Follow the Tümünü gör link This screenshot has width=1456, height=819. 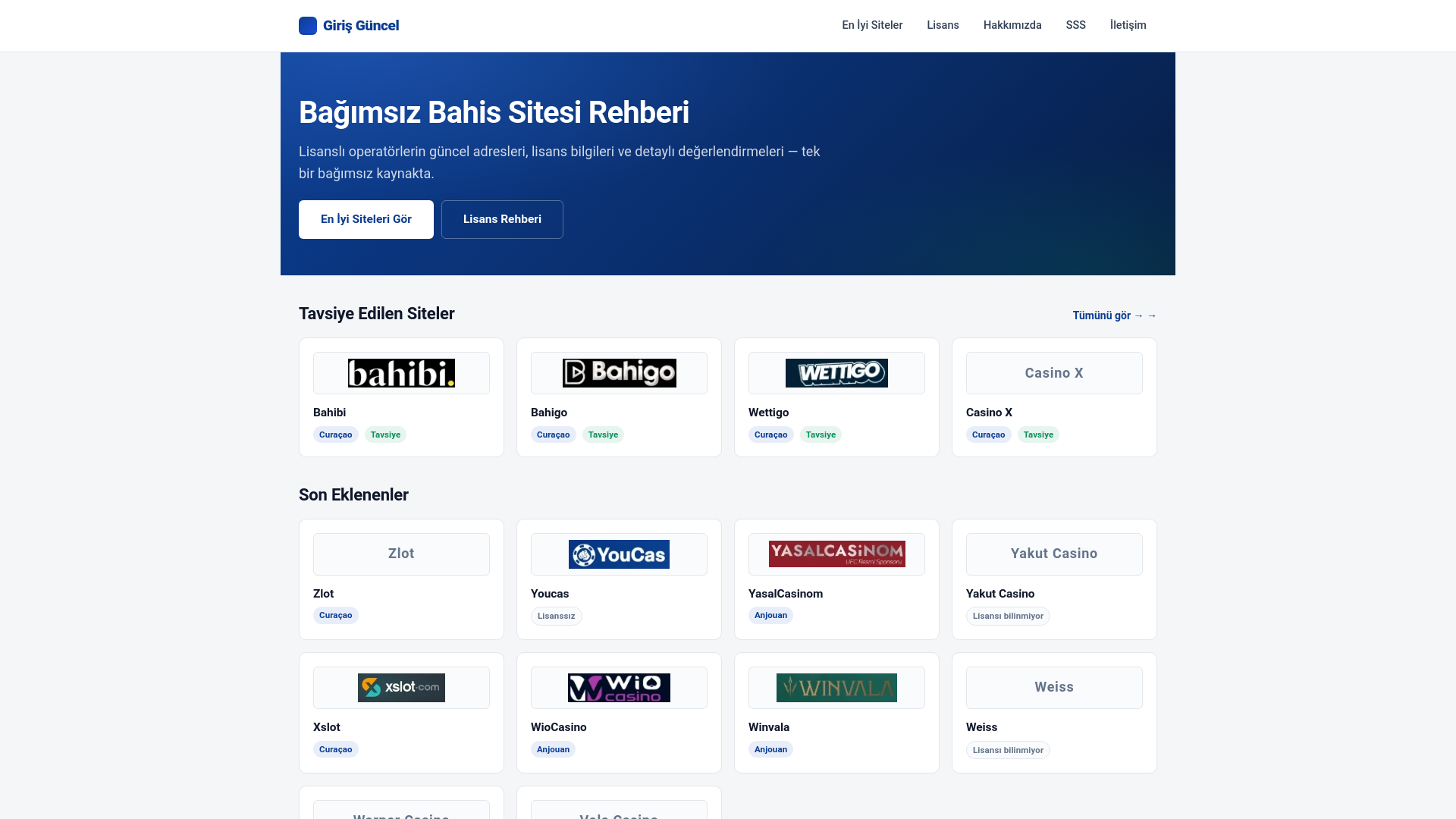[1114, 315]
